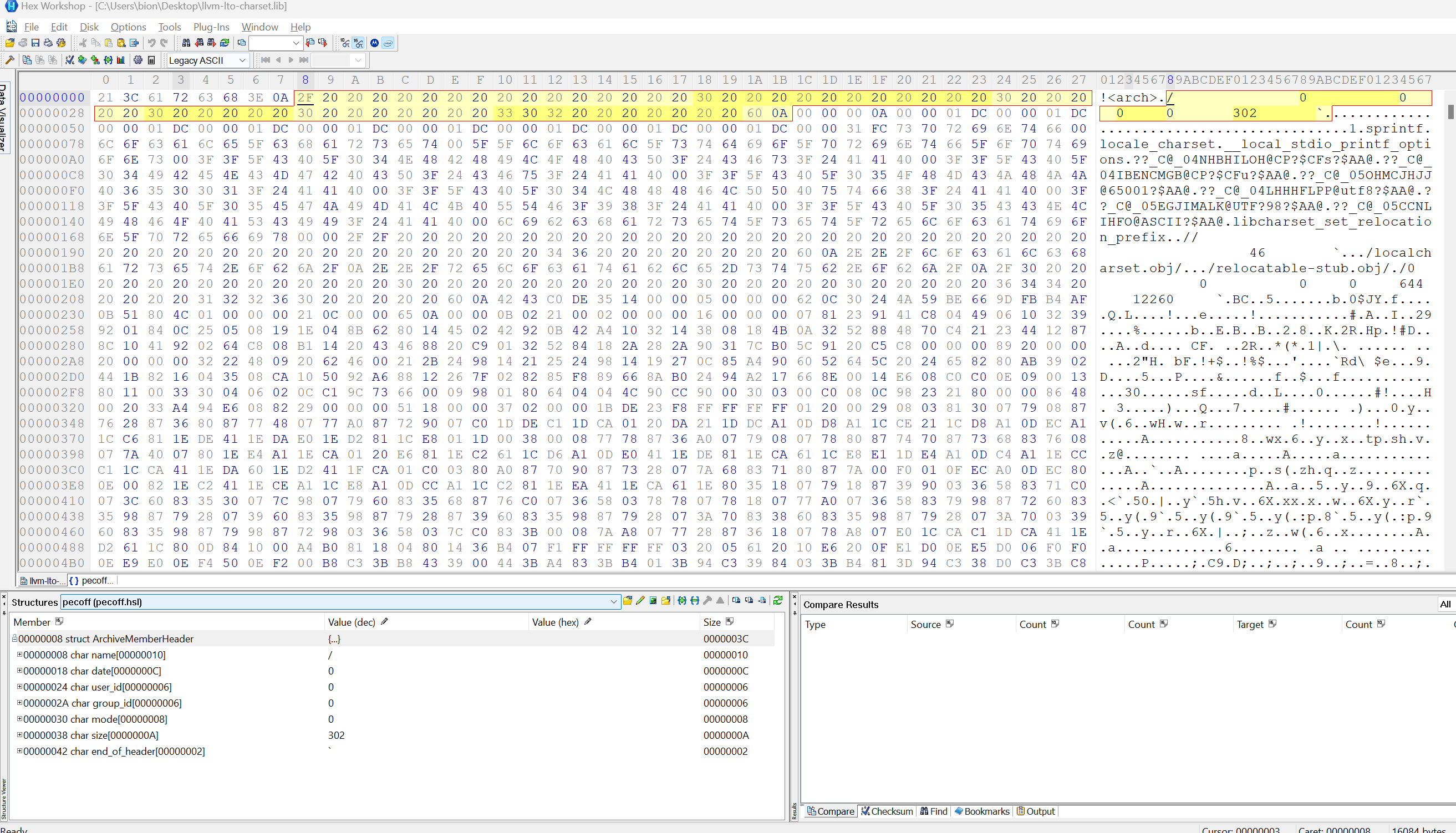Screen dimensions: 1456x833
Task: Click the green refresh structures icon
Action: point(778,601)
